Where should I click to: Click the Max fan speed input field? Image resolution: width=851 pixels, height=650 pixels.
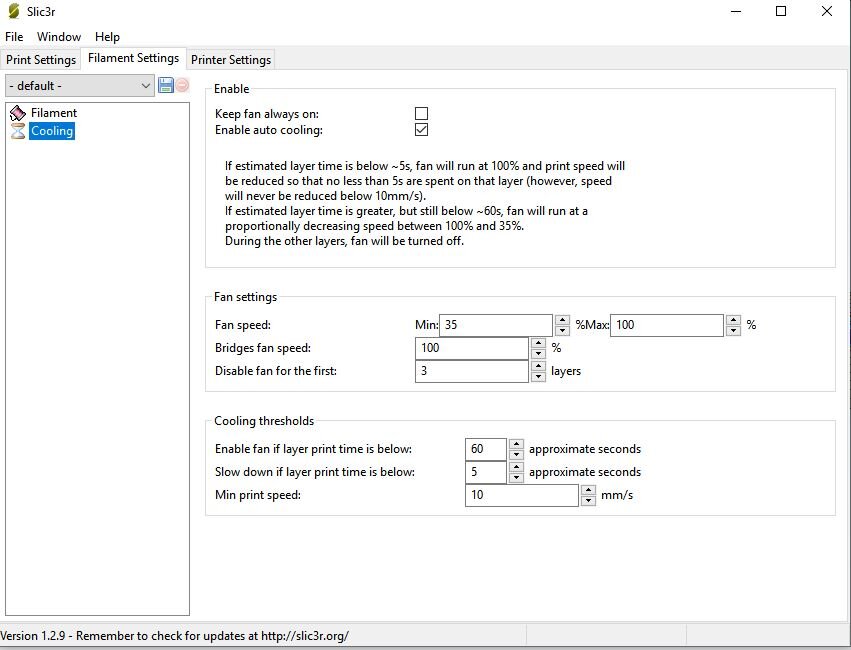pos(666,325)
